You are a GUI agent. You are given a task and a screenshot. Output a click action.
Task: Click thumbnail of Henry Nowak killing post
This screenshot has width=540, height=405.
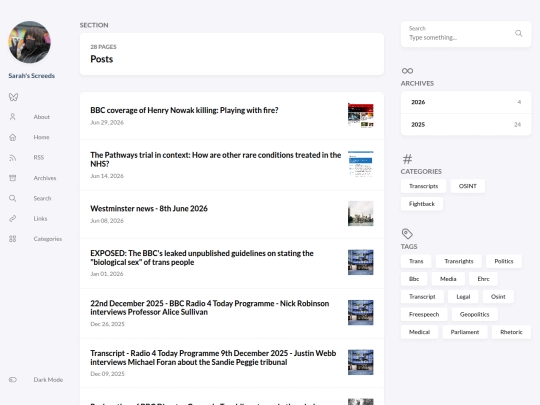tap(361, 115)
